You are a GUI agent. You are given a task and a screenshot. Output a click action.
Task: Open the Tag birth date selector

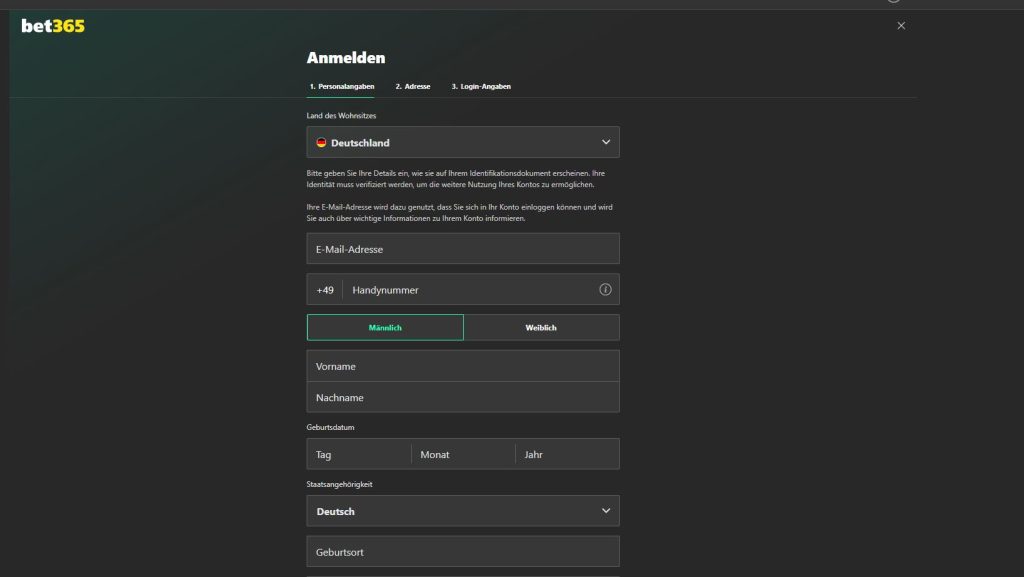tap(359, 454)
